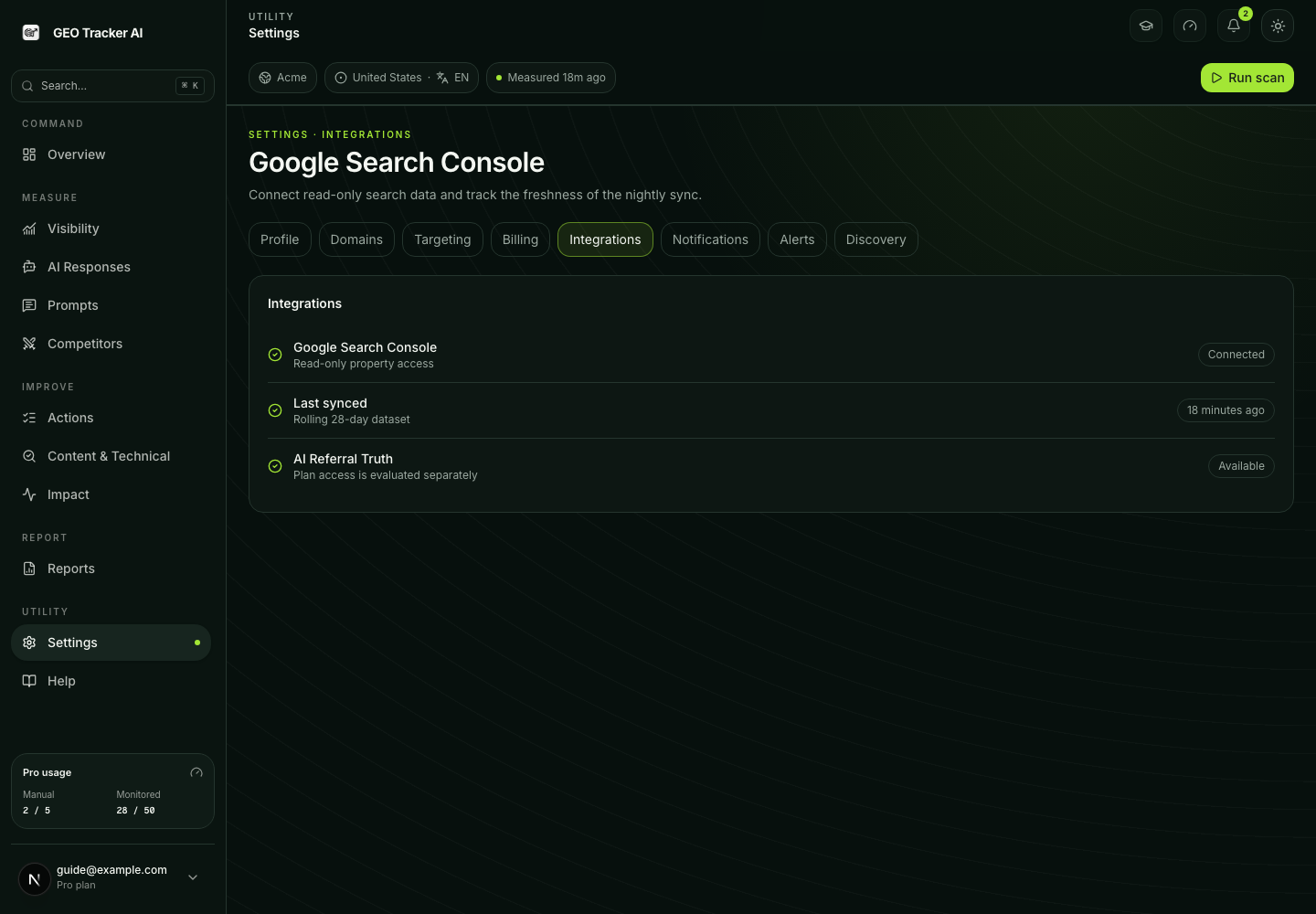Open the Billing tab
Viewport: 1316px width, 914px height.
(x=520, y=239)
